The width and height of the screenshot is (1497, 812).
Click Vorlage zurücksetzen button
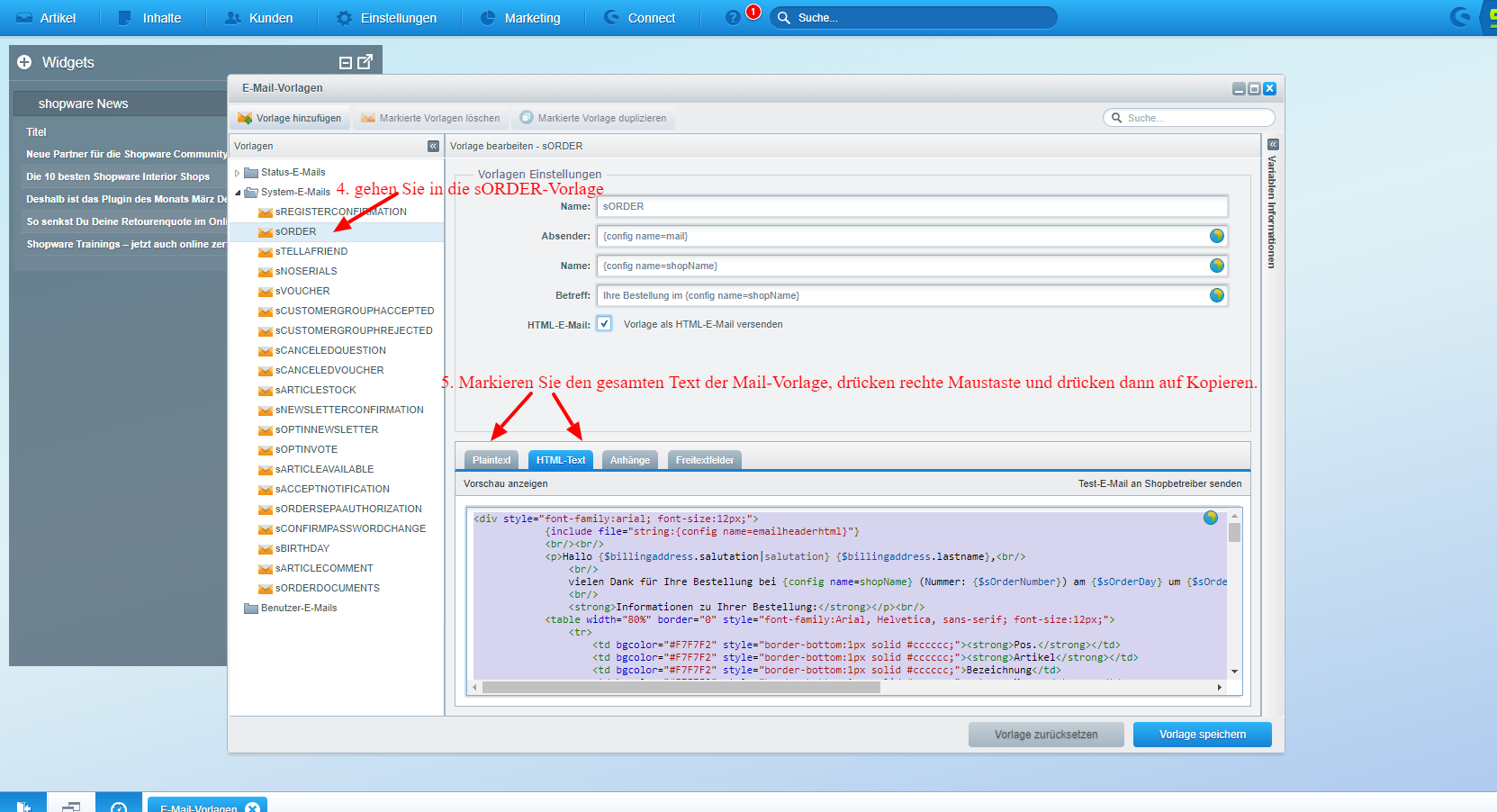pyautogui.click(x=1046, y=735)
